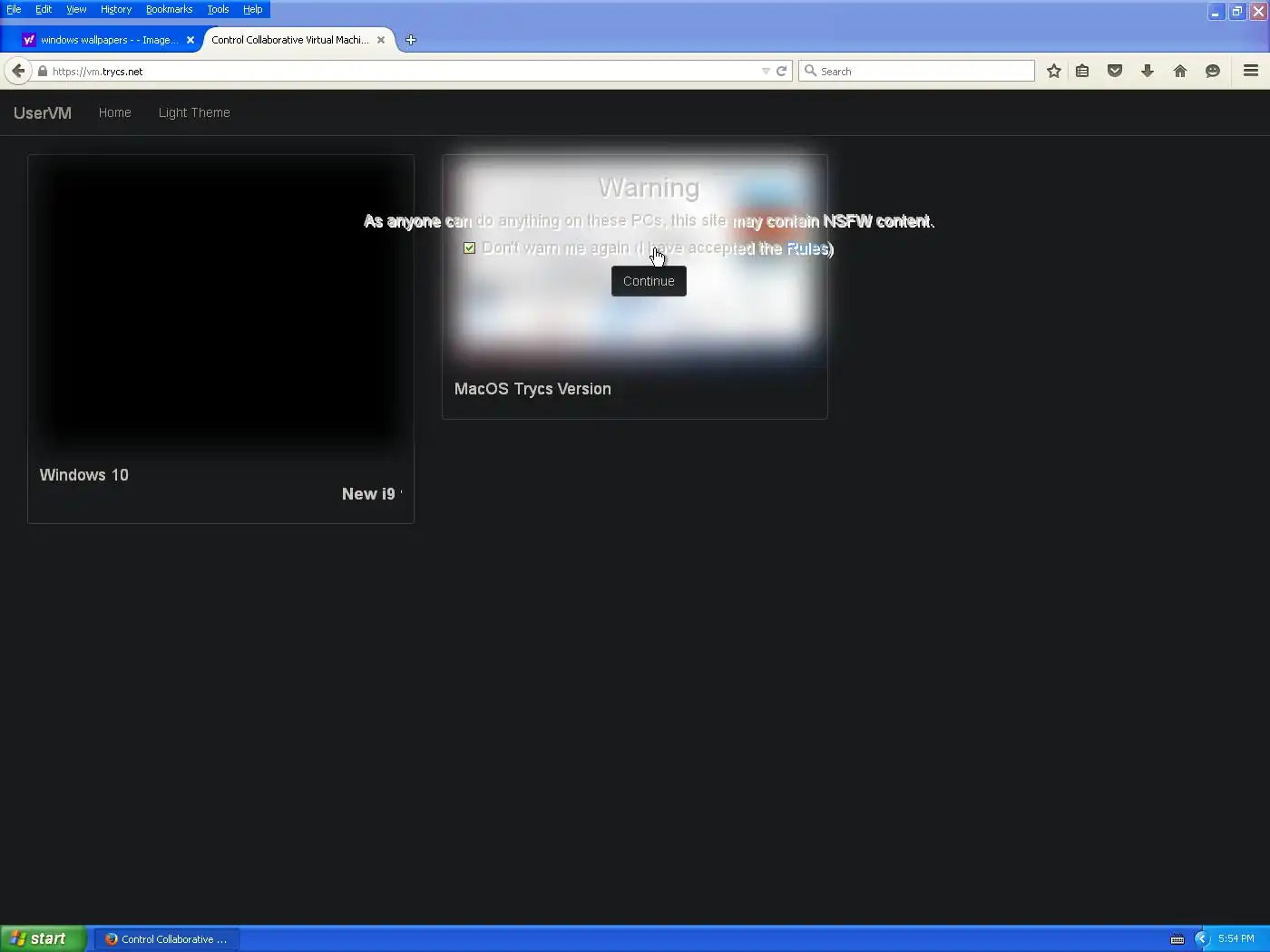
Task: Click the browser Back arrow button
Action: click(x=18, y=71)
